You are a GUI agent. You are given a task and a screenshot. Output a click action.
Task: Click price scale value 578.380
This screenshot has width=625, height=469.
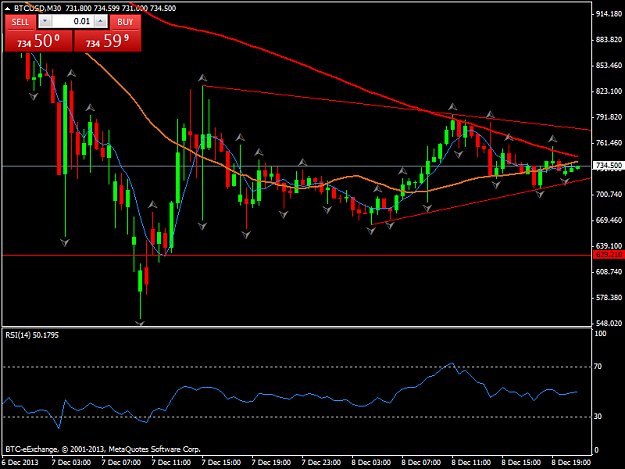pos(609,298)
